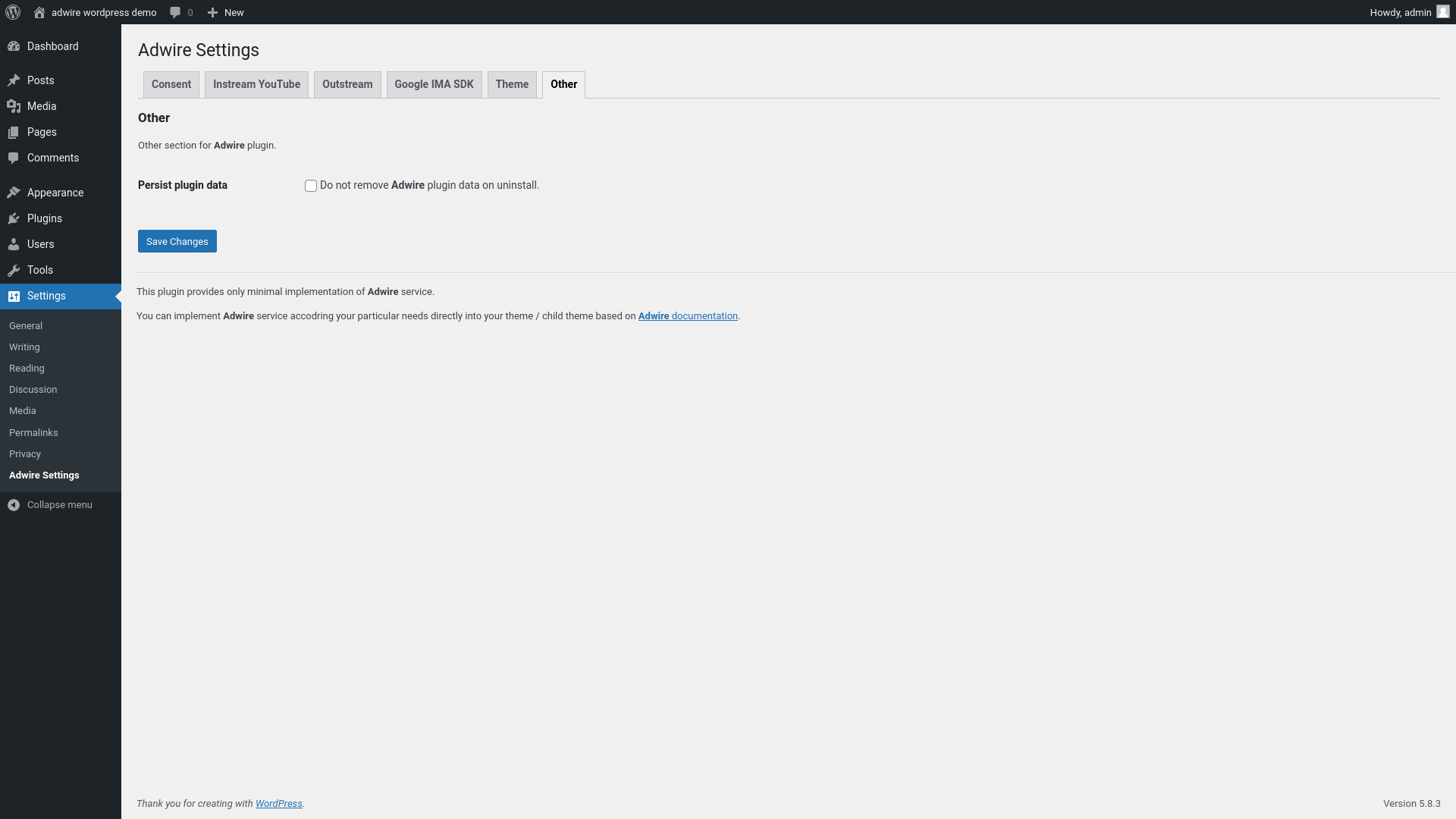Click the WordPress logo icon in admin bar
Image resolution: width=1456 pixels, height=819 pixels.
[13, 12]
